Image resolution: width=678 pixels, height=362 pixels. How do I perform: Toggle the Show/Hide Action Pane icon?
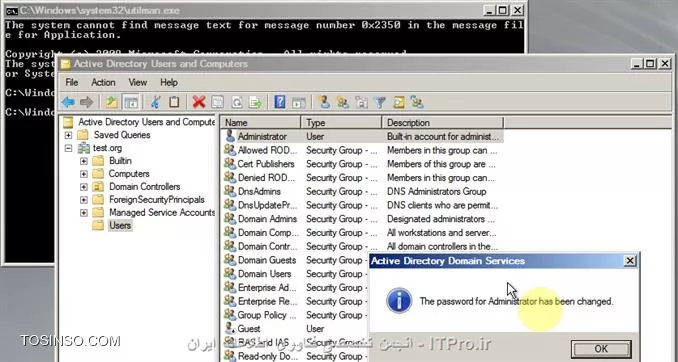[x=299, y=103]
